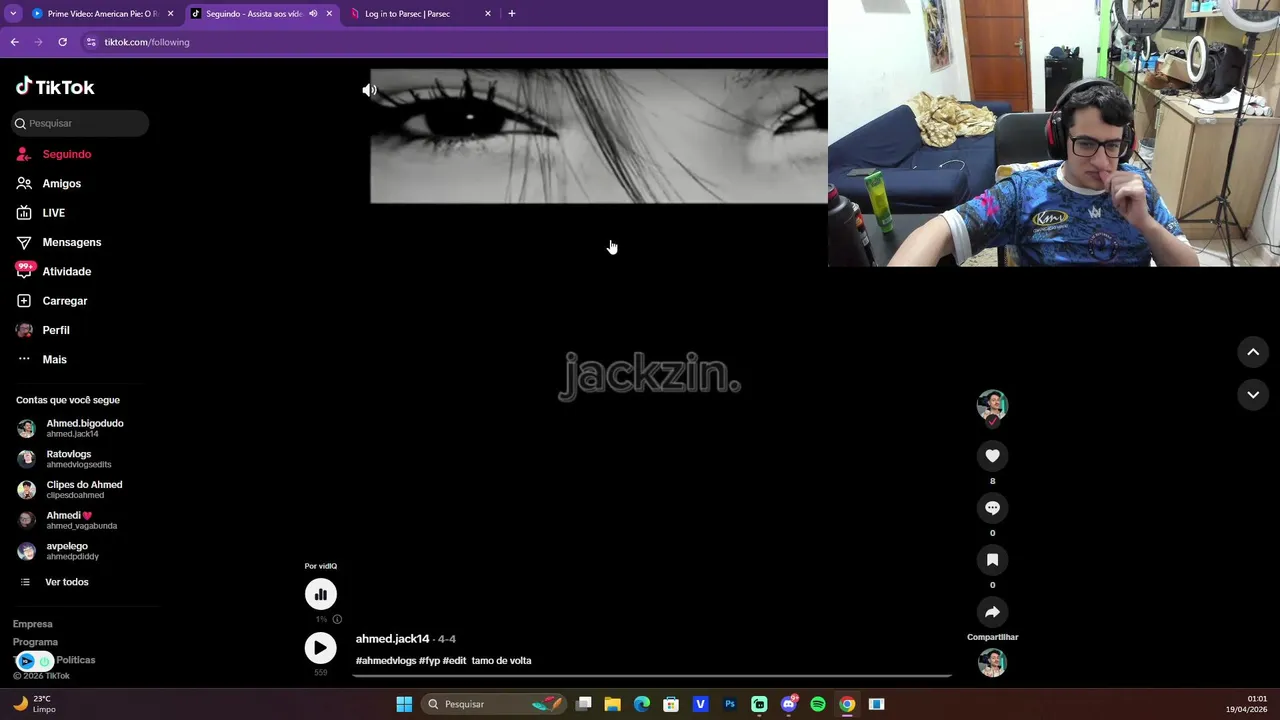Open ahmed.jack14 username on video

click(x=392, y=639)
